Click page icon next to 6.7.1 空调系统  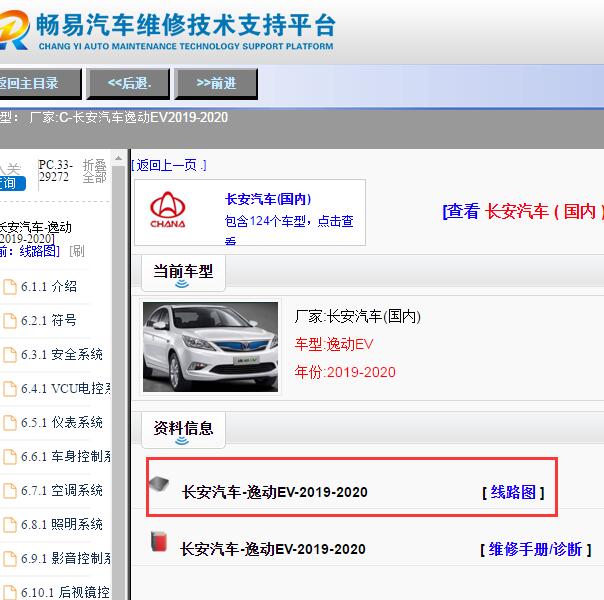pyautogui.click(x=10, y=491)
